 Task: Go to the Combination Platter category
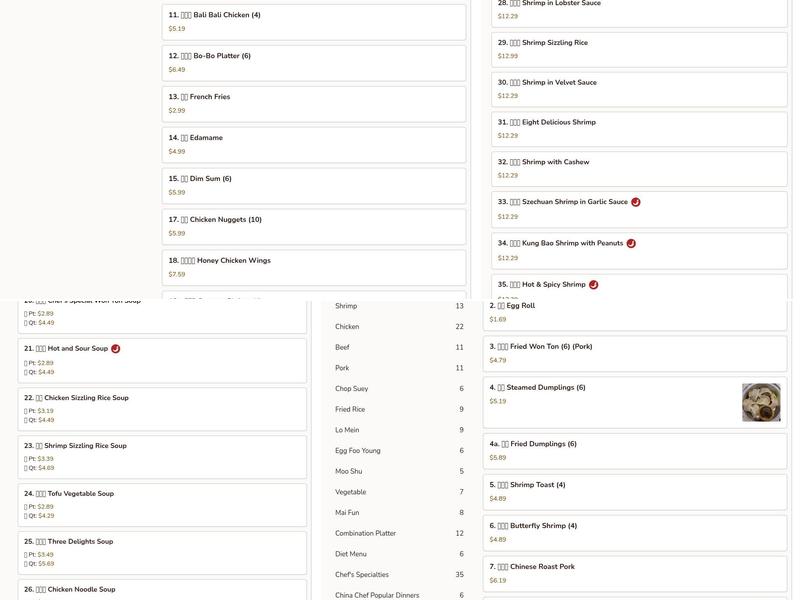pos(399,533)
